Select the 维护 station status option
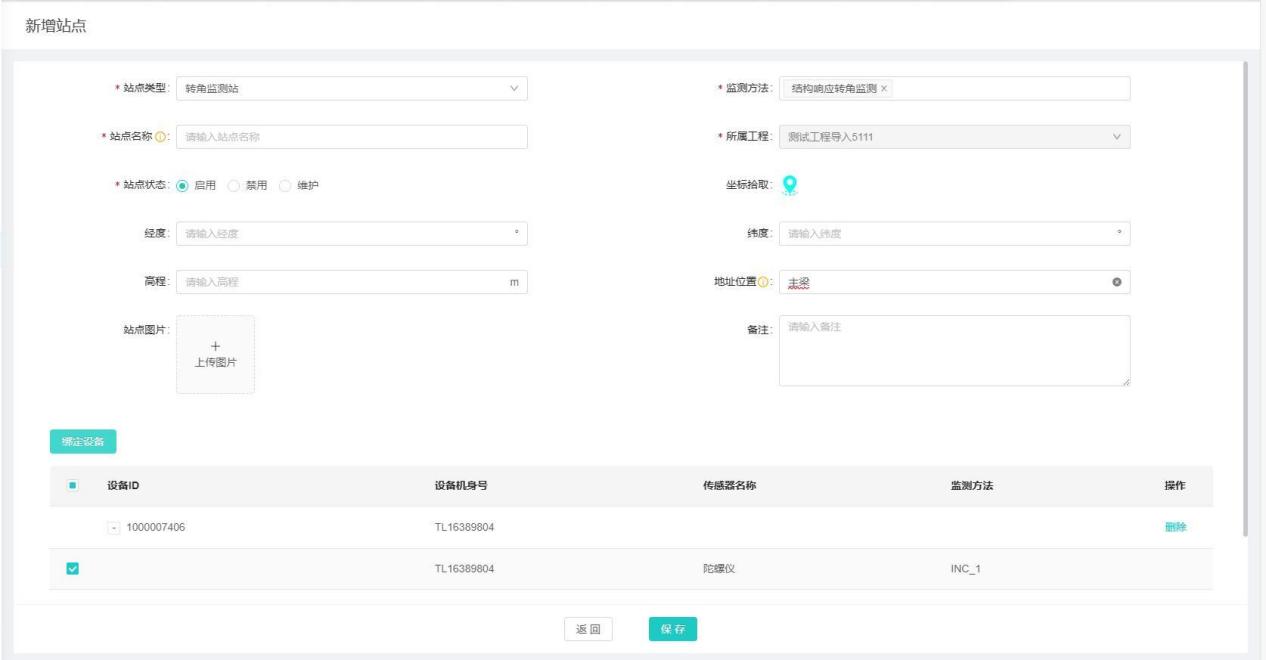Screen dimensions: 1266x660 point(285,186)
